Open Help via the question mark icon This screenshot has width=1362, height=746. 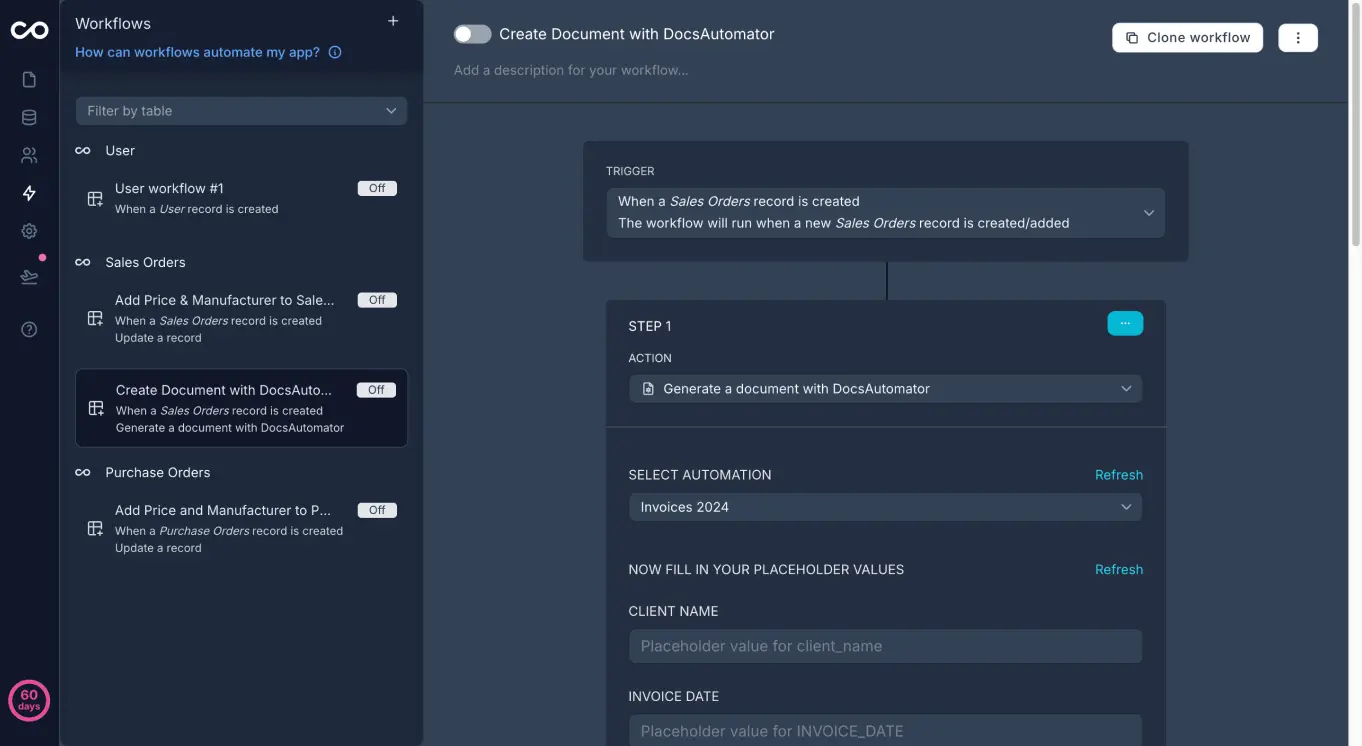click(x=28, y=328)
